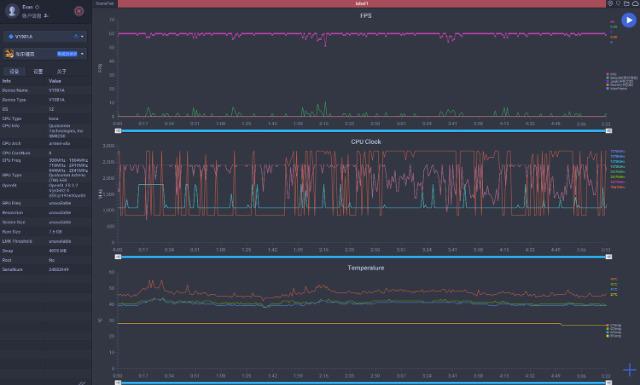Expand the V1981A device dropdown
The width and height of the screenshot is (640, 385).
tap(82, 36)
